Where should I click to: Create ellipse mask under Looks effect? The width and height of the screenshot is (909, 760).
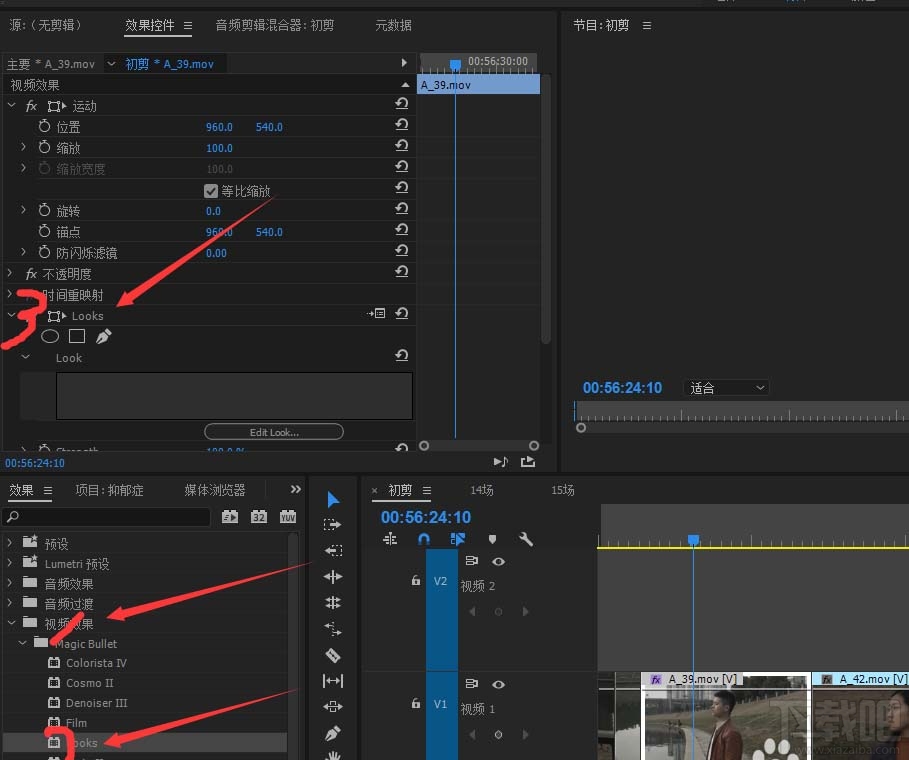49,336
